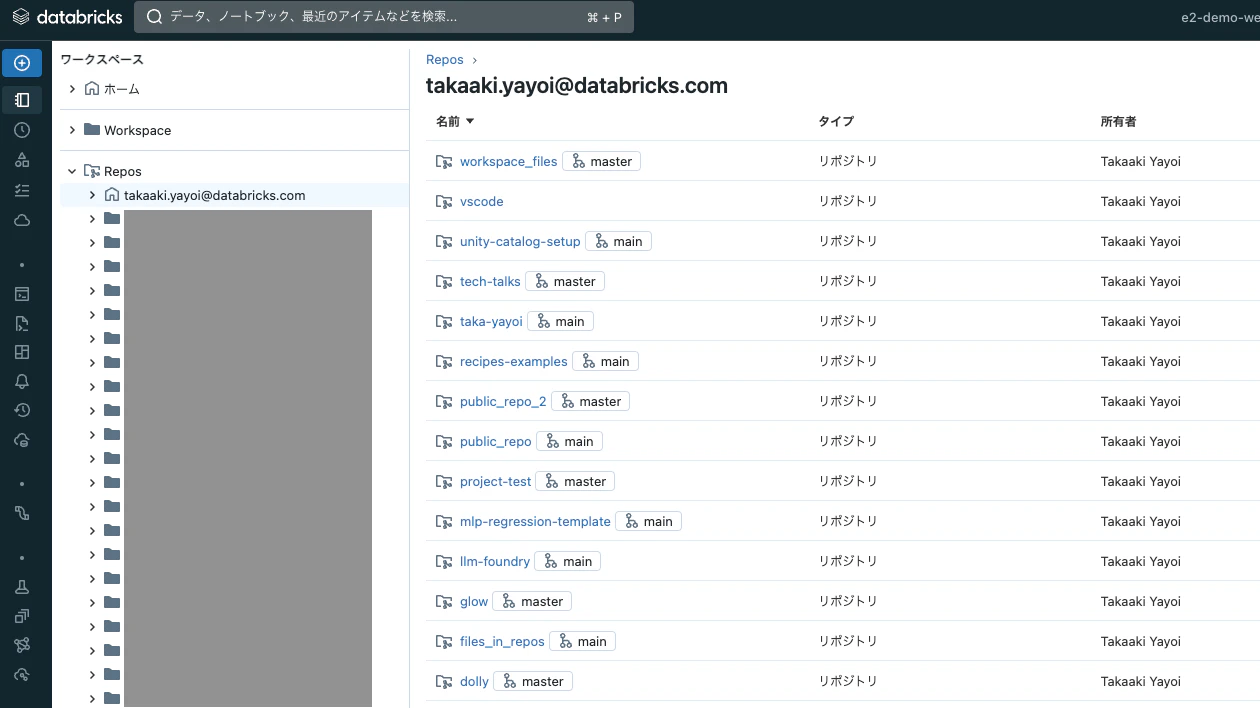Click the repo icon beside llm-foundry

pos(444,561)
